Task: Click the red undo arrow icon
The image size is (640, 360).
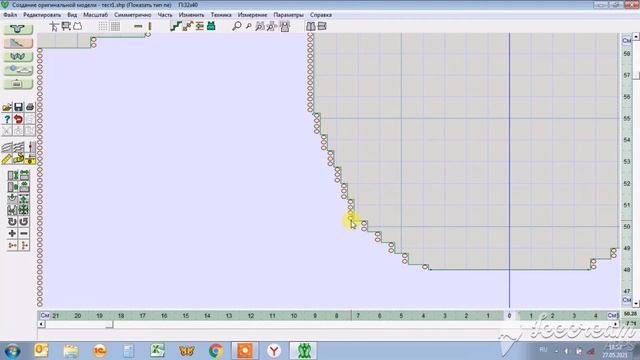Action: click(18, 119)
